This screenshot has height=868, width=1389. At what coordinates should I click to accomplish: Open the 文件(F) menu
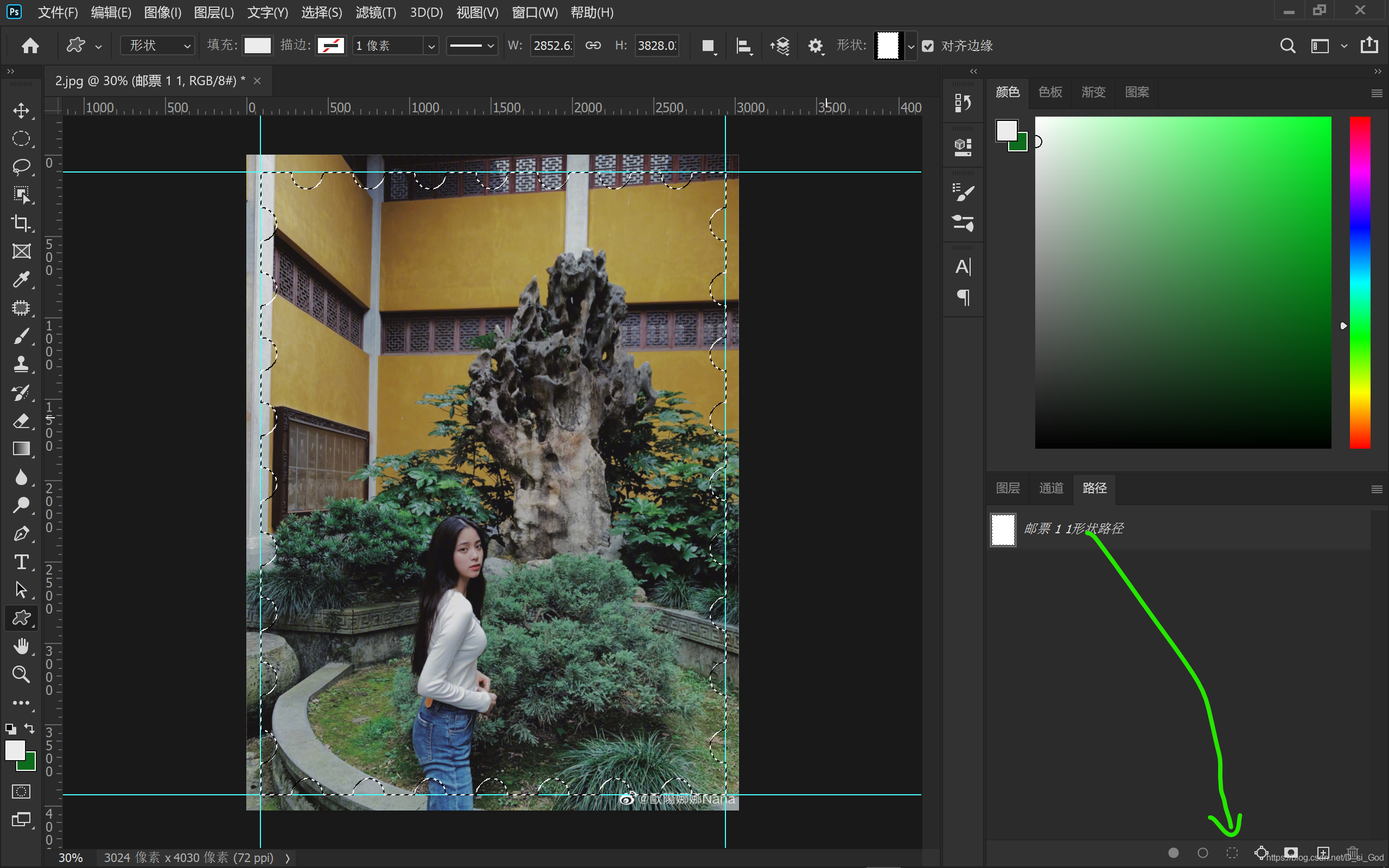pyautogui.click(x=58, y=12)
